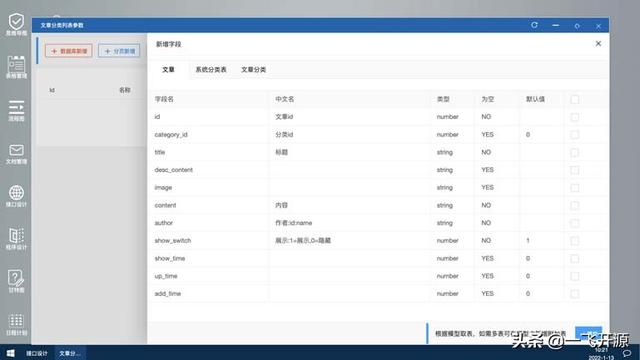This screenshot has width=640, height=360.
Task: Check the box for category_id row
Action: [x=575, y=135]
